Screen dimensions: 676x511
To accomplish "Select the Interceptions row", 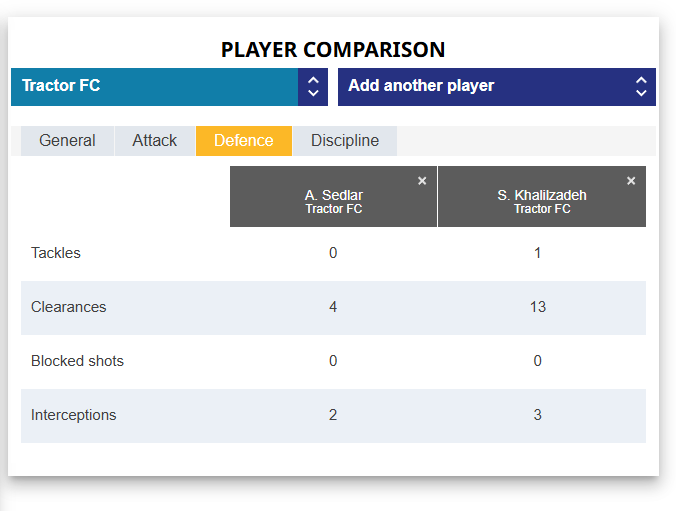I will tap(73, 415).
